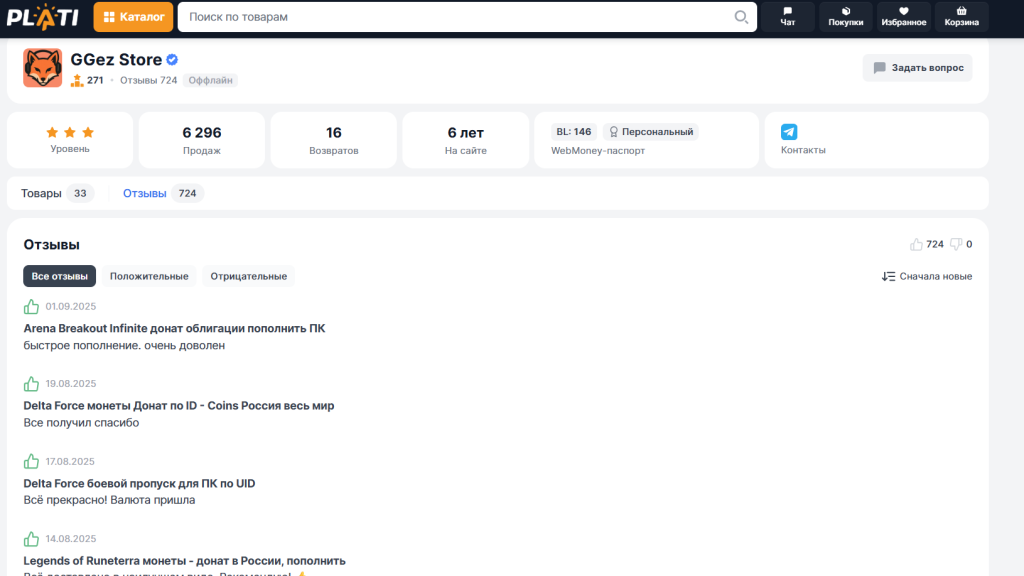Select the Отрицательные filter
The height and width of the screenshot is (576, 1024).
249,276
